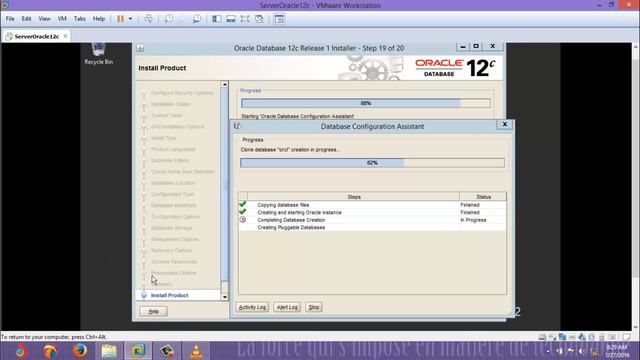Open the Help menu
Image resolution: width=640 pixels, height=360 pixels.
[x=99, y=19]
